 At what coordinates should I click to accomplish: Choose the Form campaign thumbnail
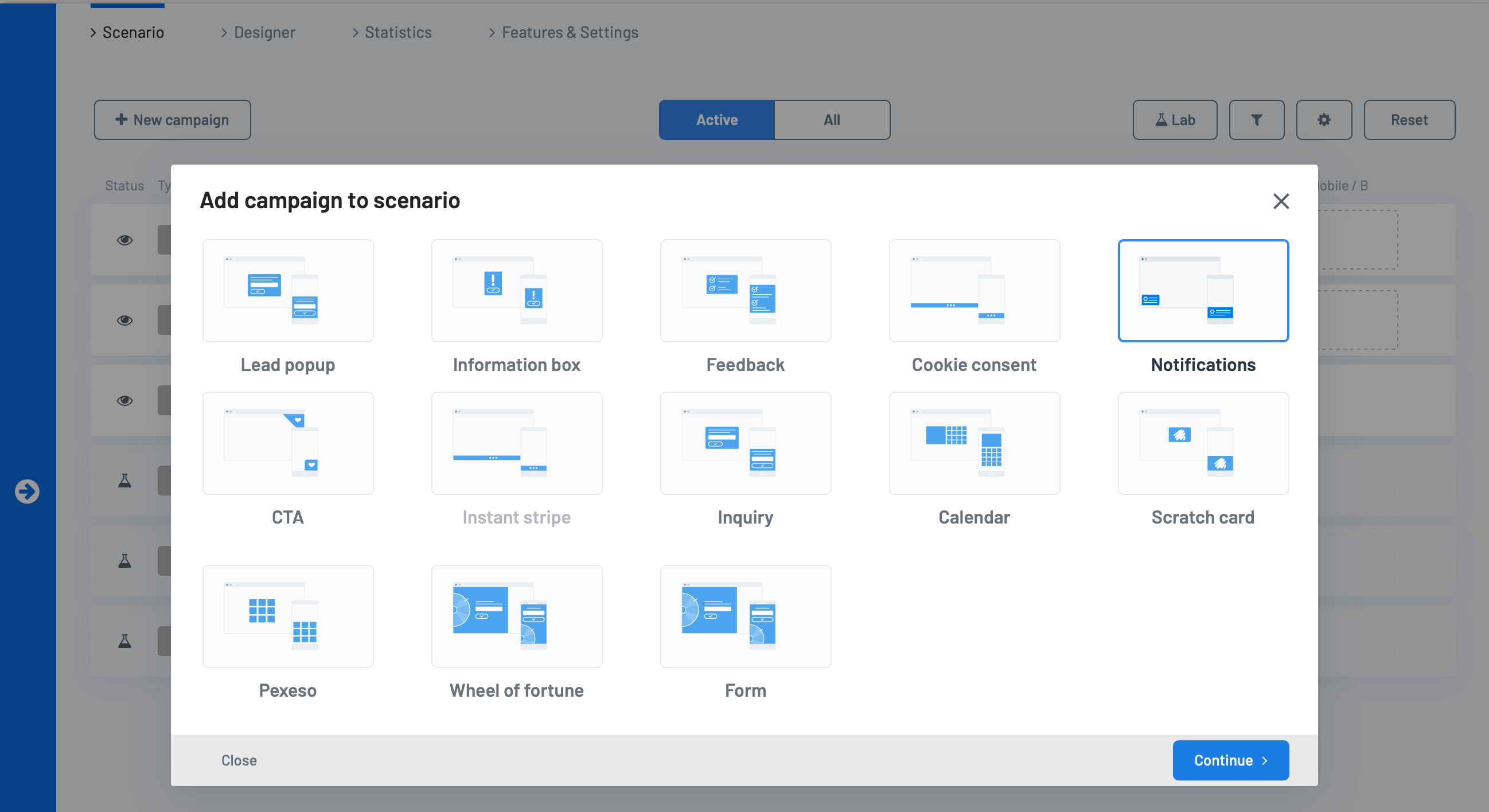click(746, 616)
